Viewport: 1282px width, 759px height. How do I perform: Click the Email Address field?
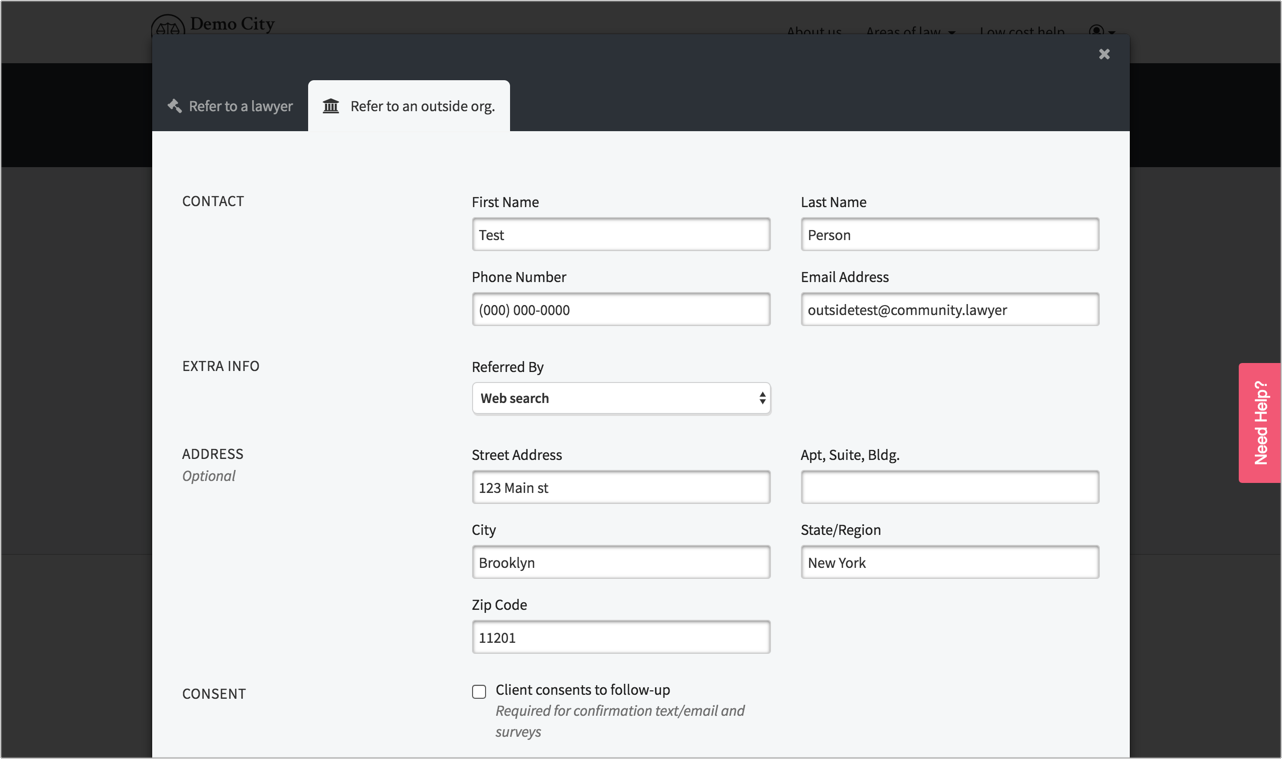pos(949,310)
